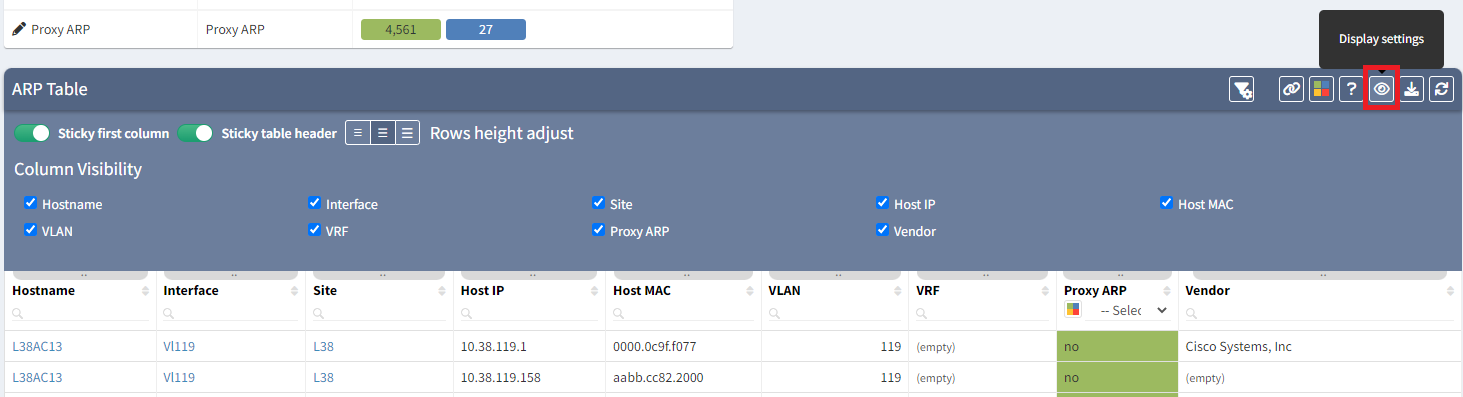
Task: Toggle the Display settings eye icon
Action: point(1381,89)
